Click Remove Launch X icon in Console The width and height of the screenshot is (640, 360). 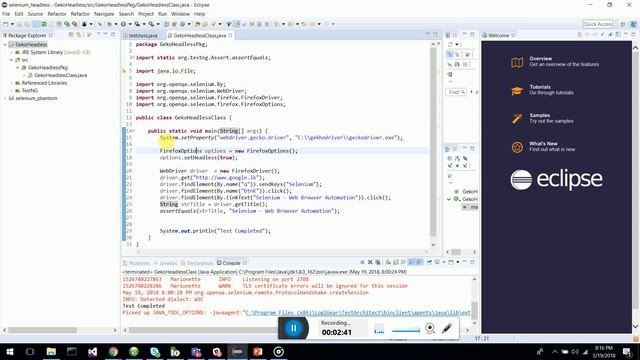click(370, 262)
